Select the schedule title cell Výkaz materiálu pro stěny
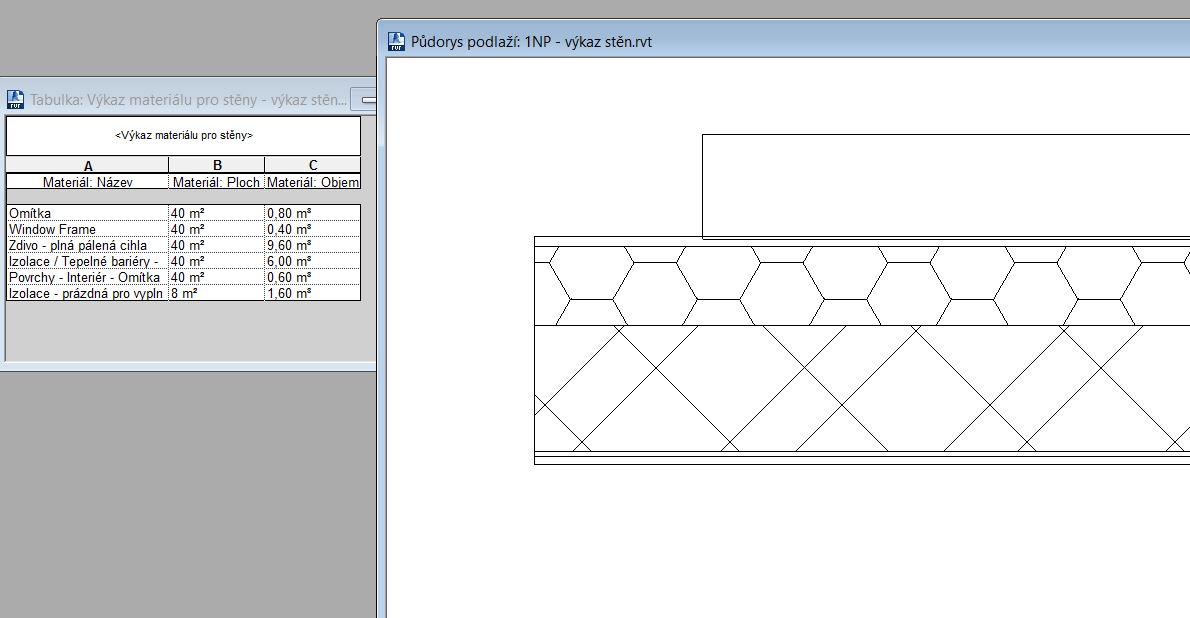 point(183,135)
